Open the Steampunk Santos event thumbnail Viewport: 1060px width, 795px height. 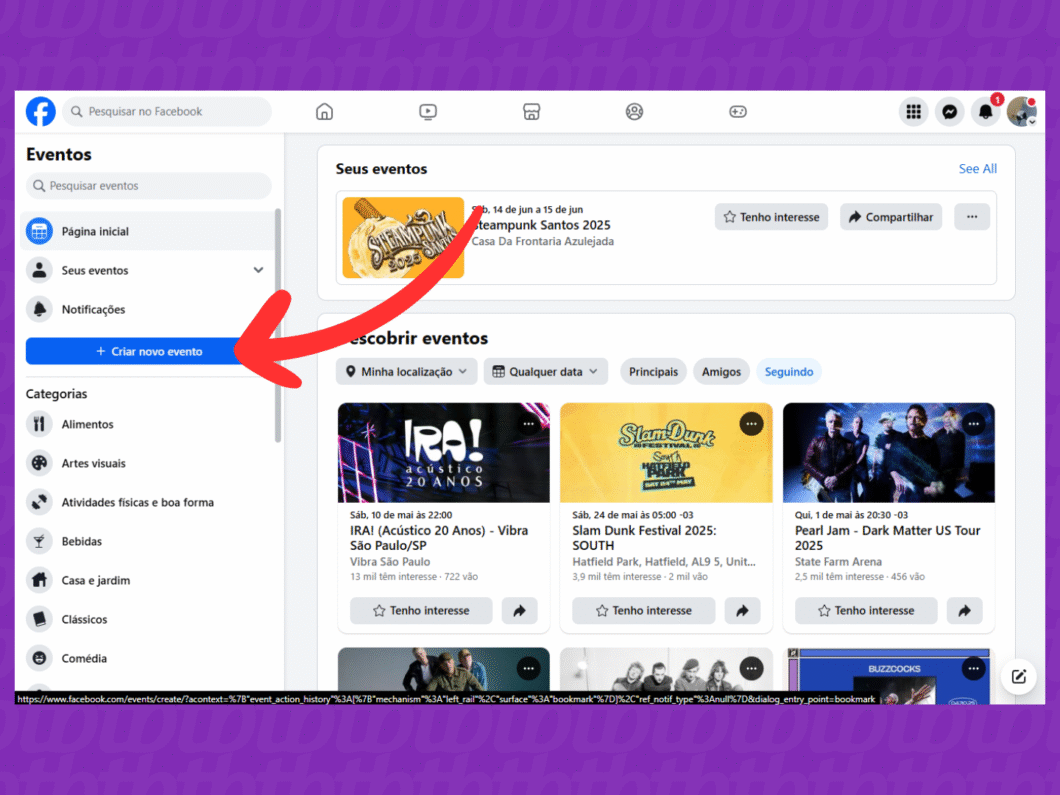point(403,238)
